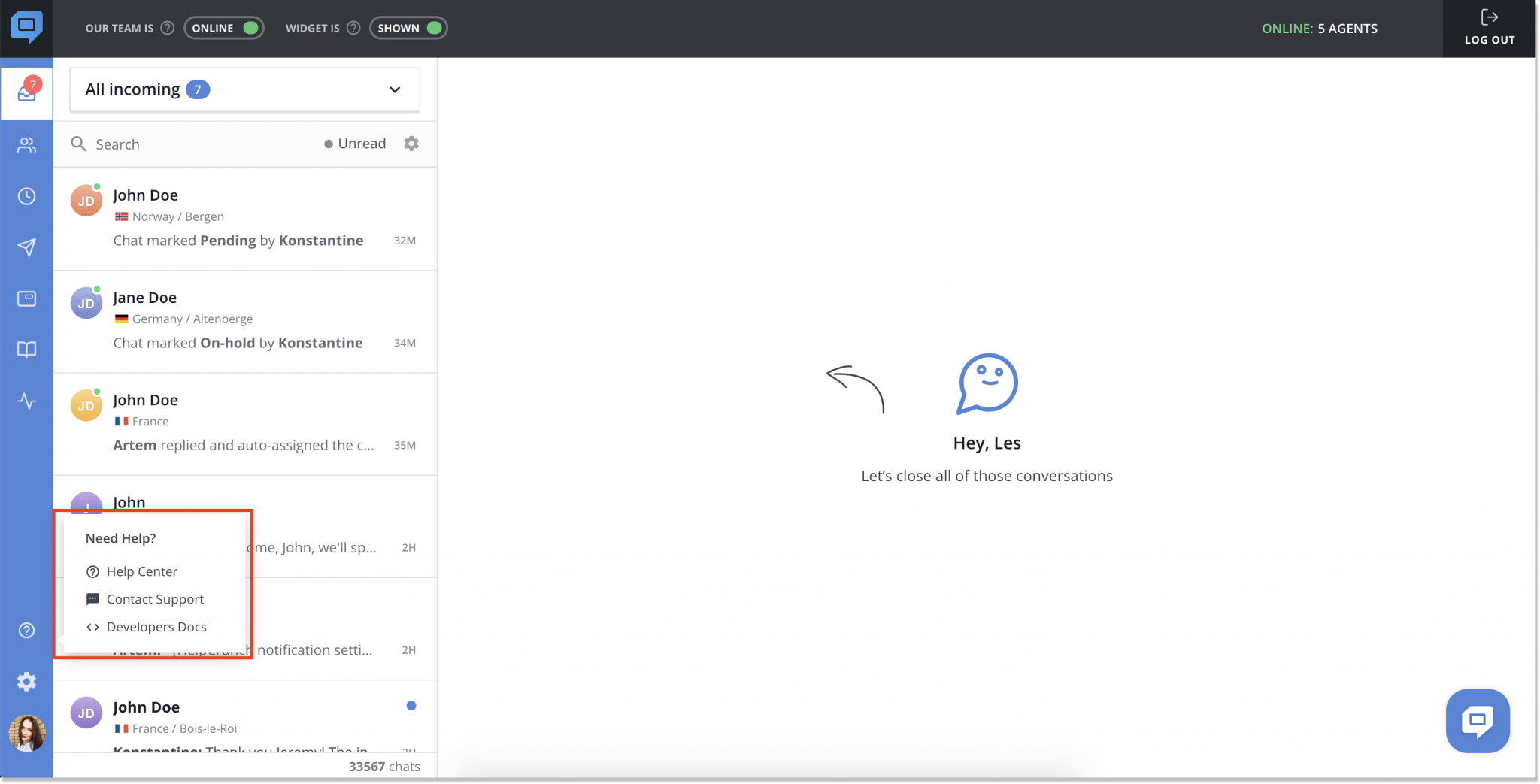
Task: Open the search filter settings gear
Action: (411, 144)
